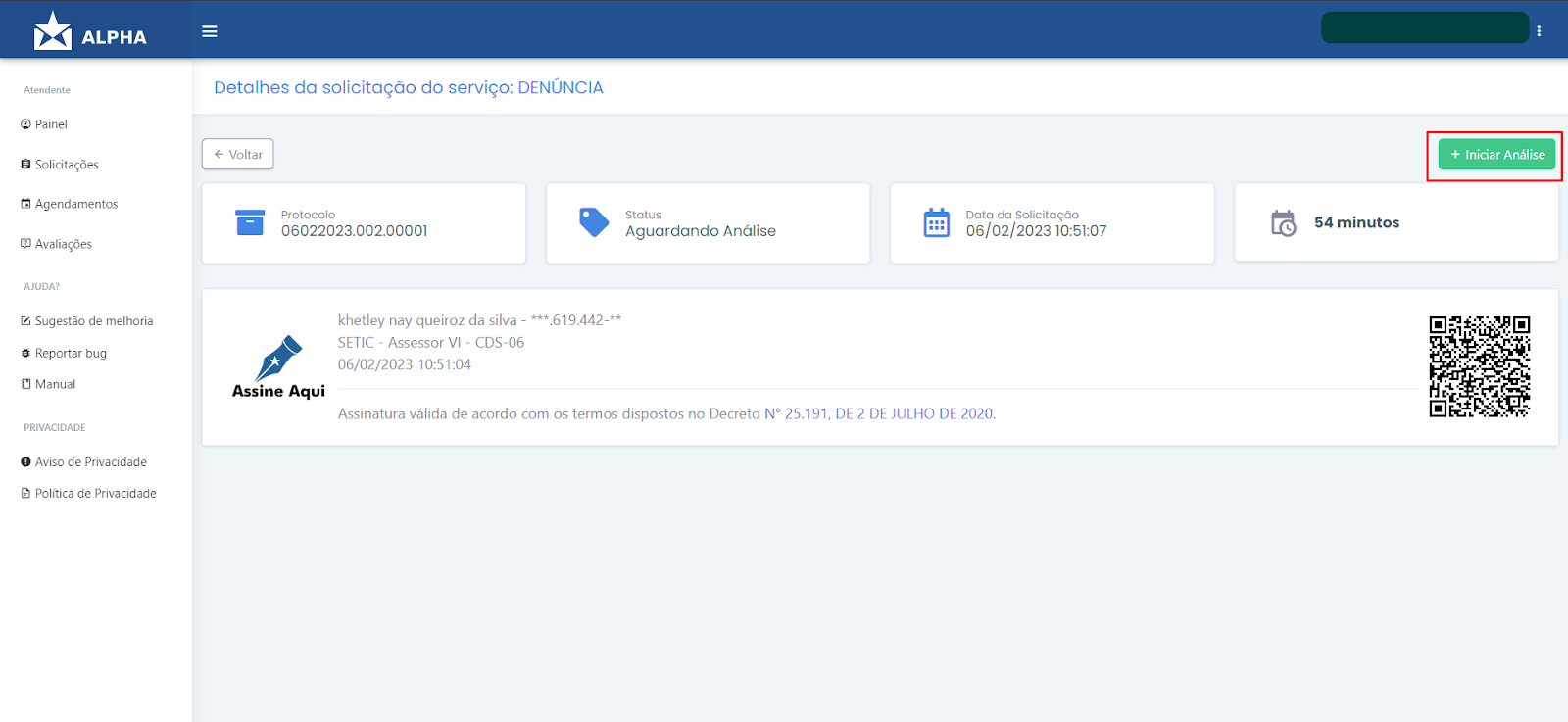This screenshot has width=1568, height=722.
Task: Click the calendar-clock icon beside 54 minutos
Action: 1283,223
